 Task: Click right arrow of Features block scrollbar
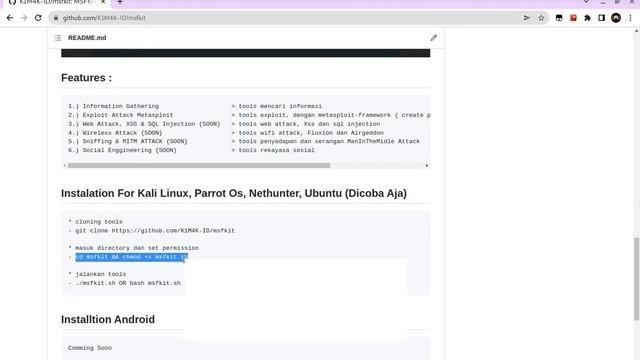(427, 165)
